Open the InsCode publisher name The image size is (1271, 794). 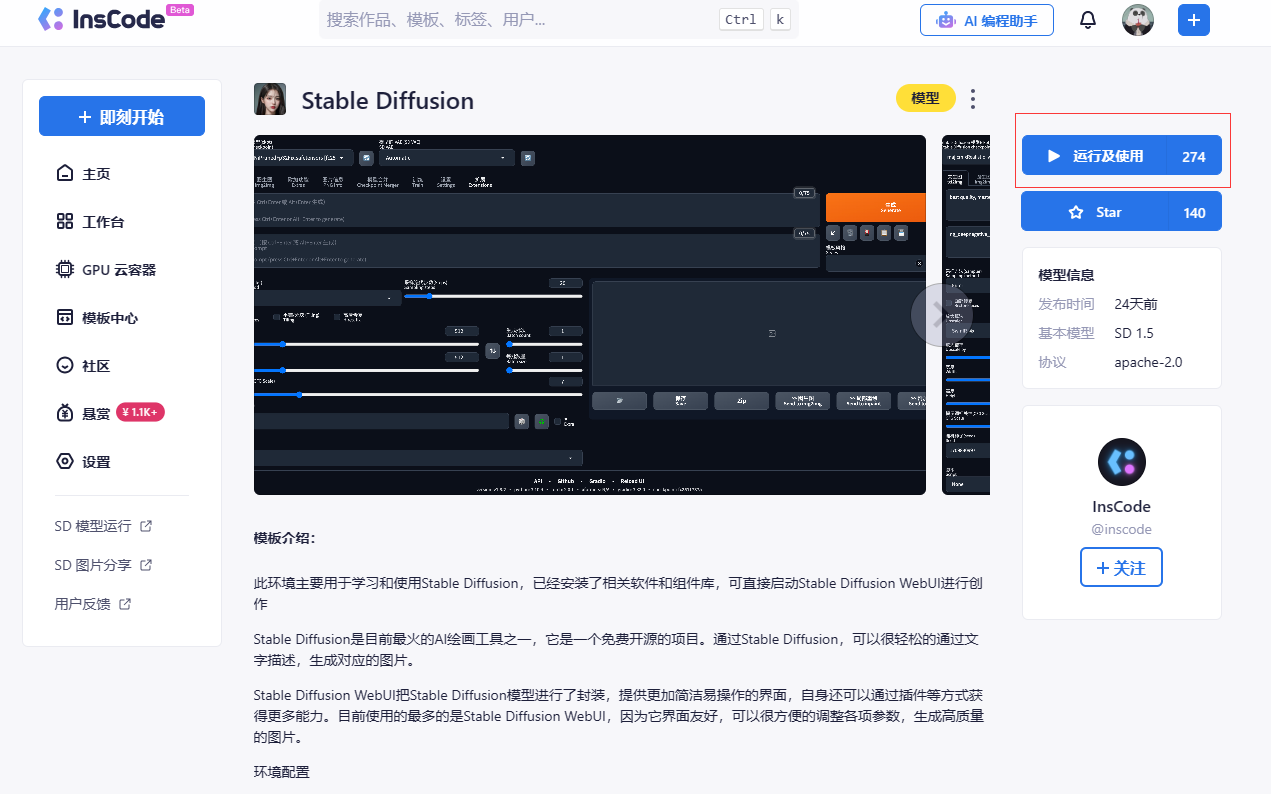pos(1121,506)
